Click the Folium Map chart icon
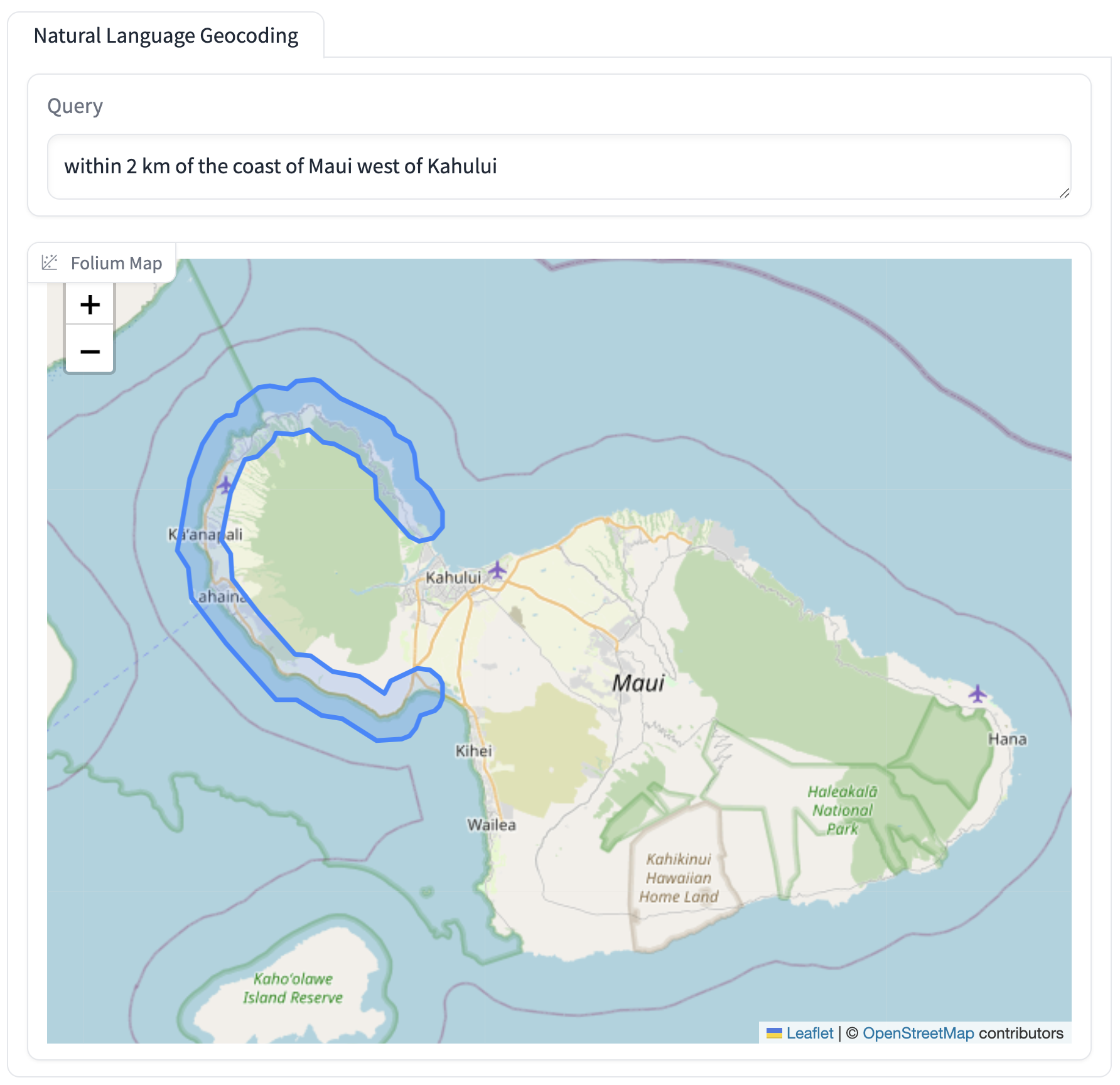 click(50, 262)
